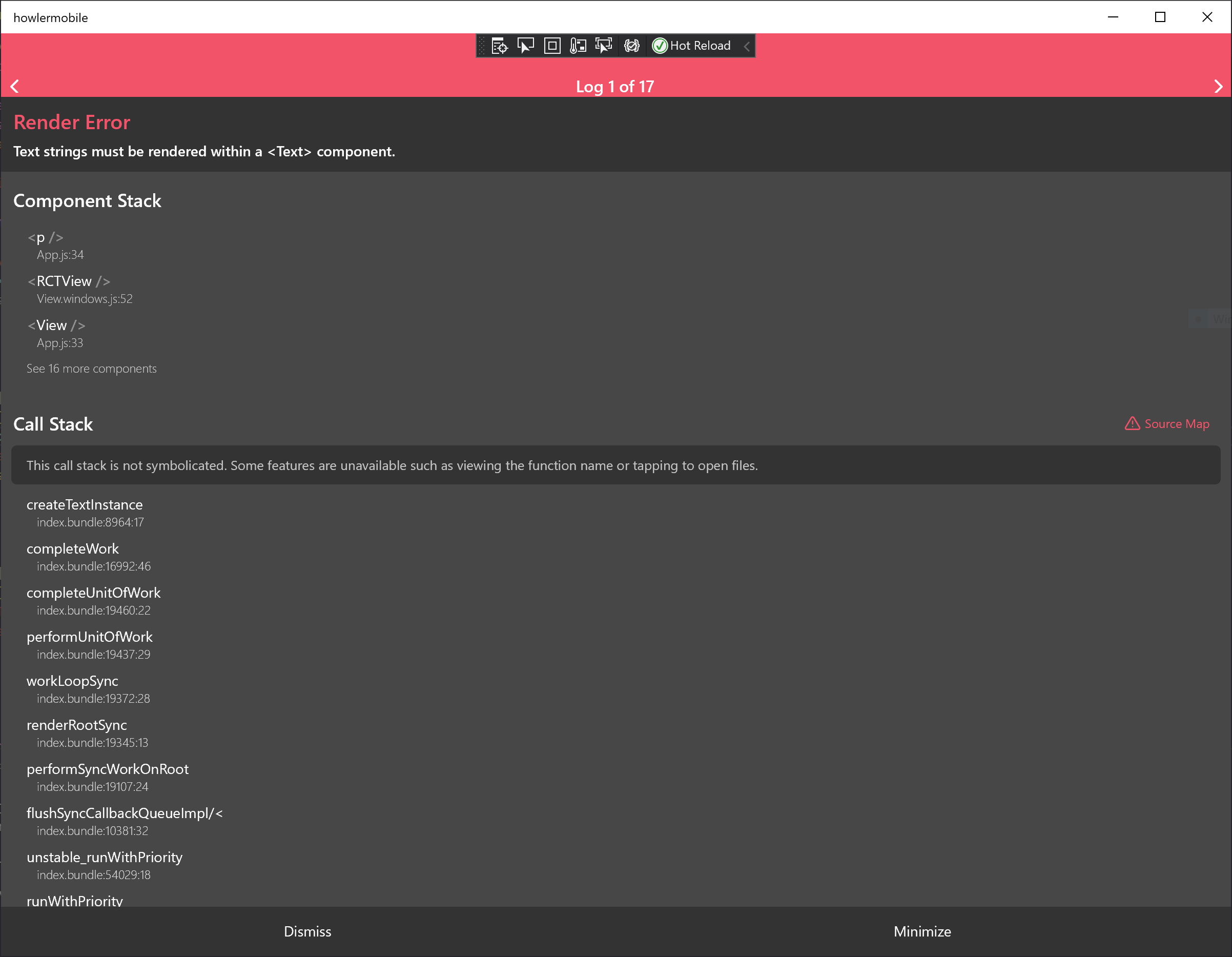
Task: Click index.bundle:19372:28 location text
Action: coord(94,699)
